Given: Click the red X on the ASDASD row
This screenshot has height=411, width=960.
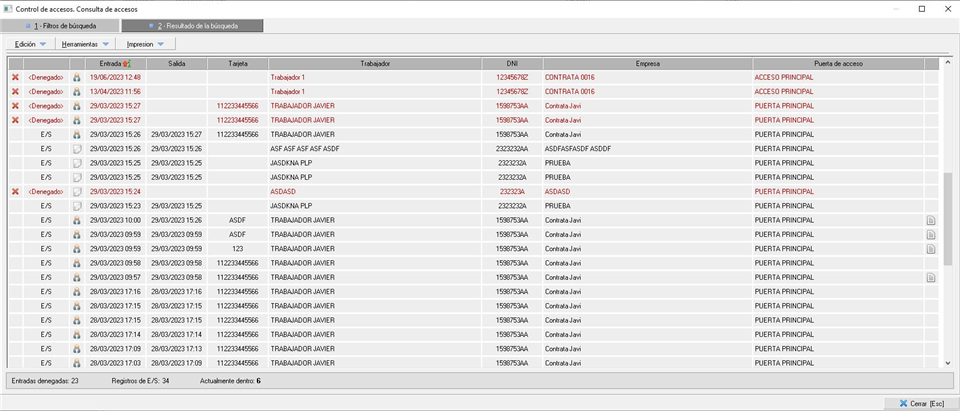Looking at the screenshot, I should click(x=15, y=191).
